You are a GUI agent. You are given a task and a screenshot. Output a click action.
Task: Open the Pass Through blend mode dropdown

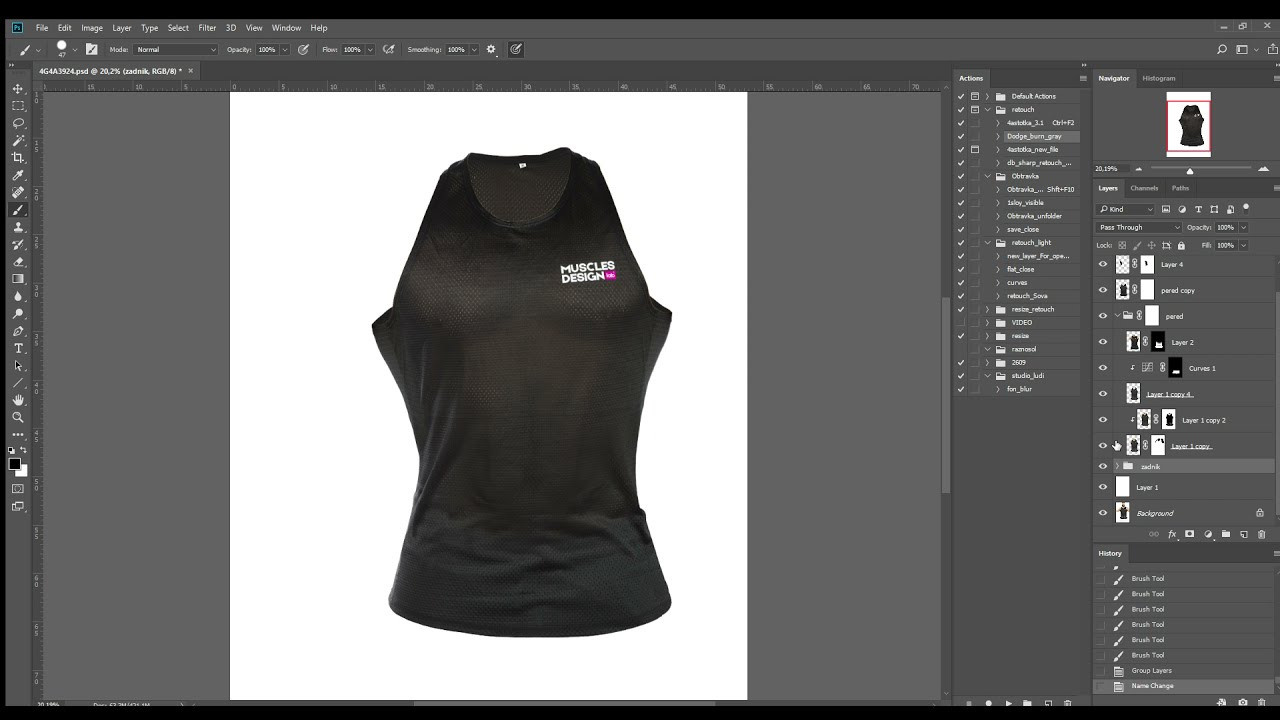tap(1138, 227)
